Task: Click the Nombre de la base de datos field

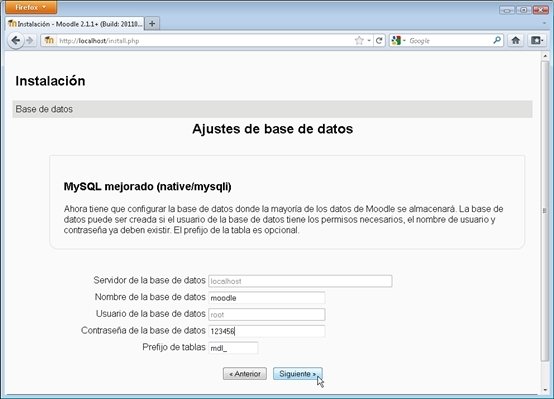Action: (267, 298)
